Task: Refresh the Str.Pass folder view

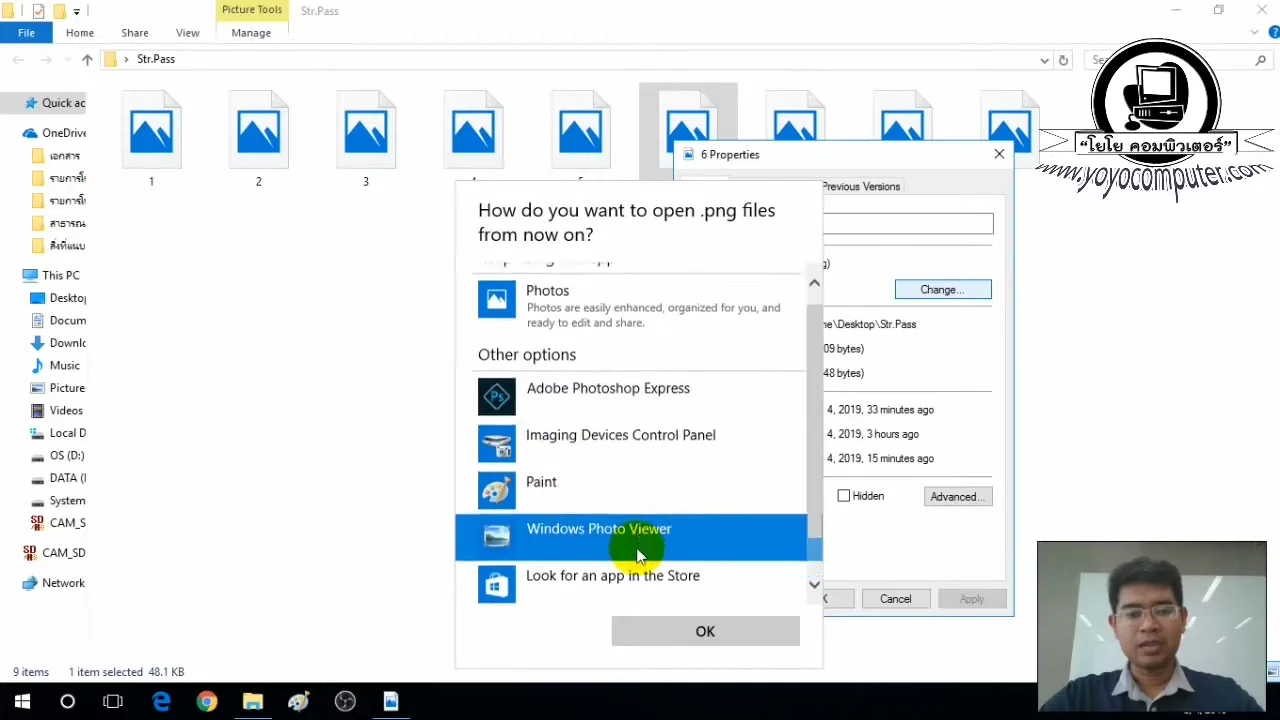Action: point(1063,60)
